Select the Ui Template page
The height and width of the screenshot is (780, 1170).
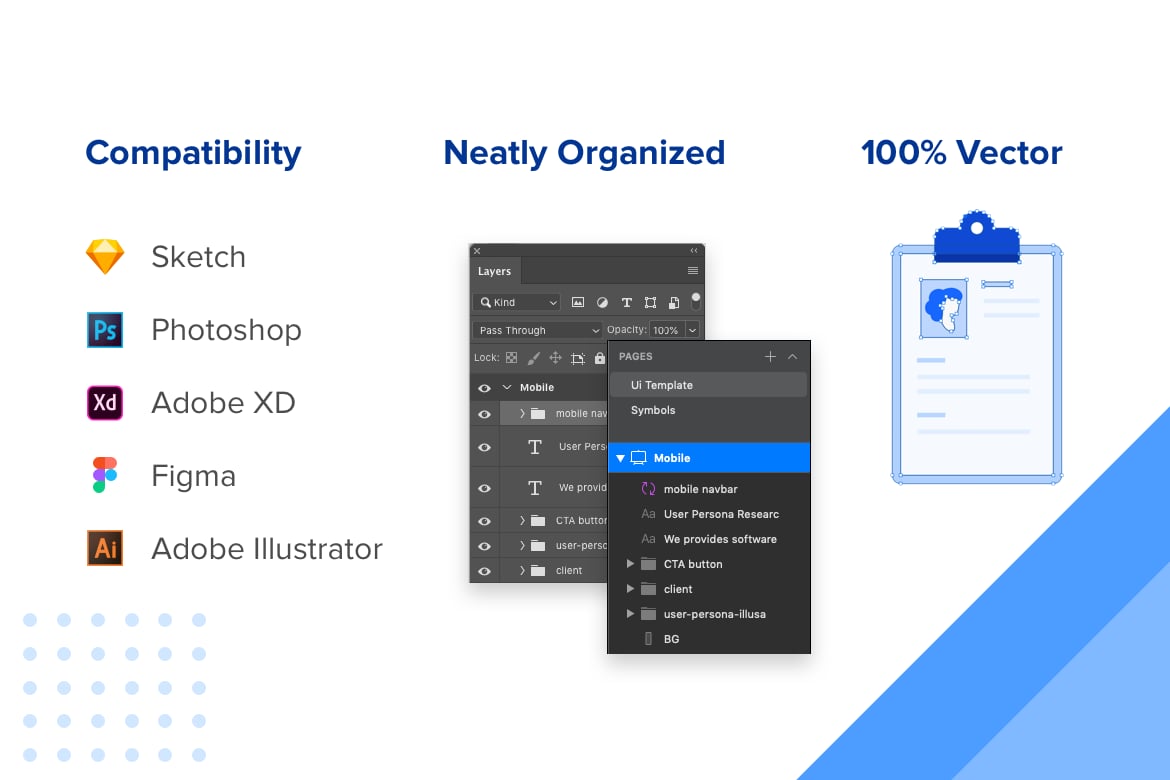pyautogui.click(x=708, y=385)
